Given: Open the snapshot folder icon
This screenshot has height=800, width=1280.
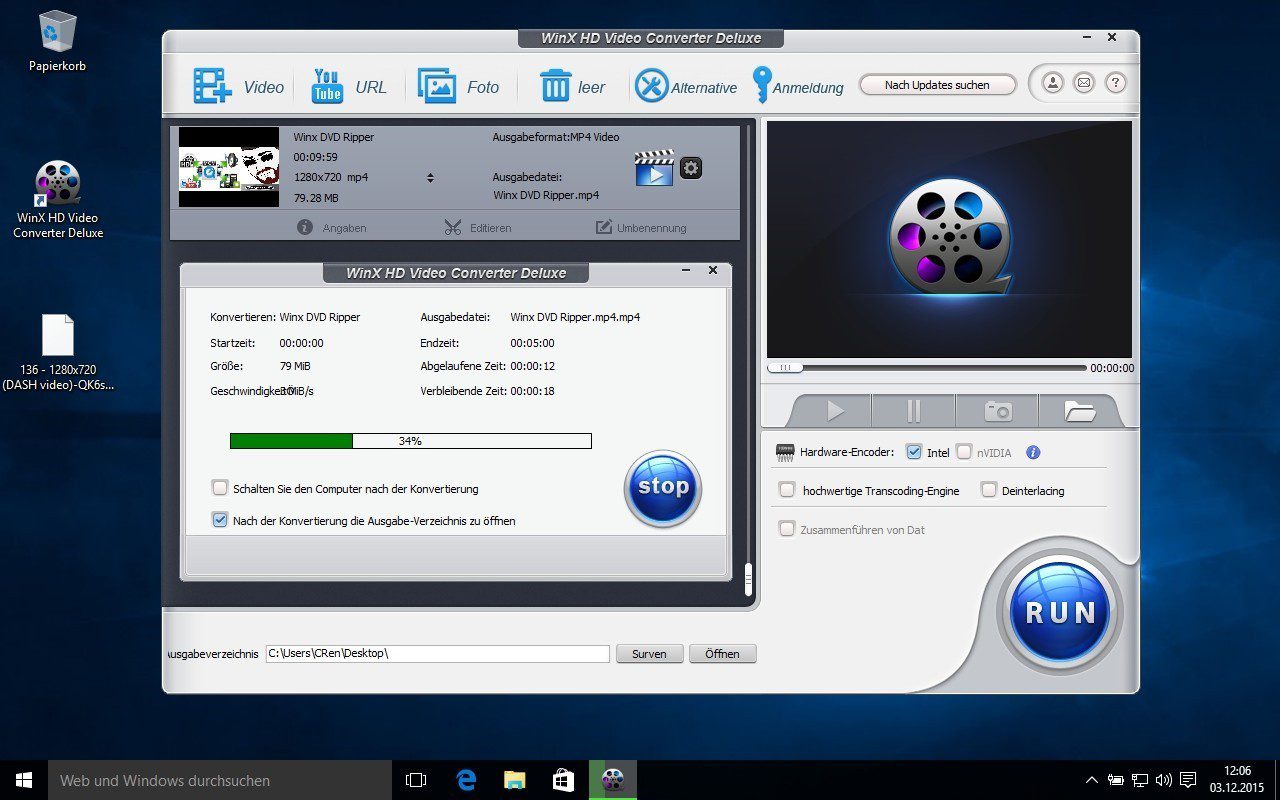Looking at the screenshot, I should tap(1079, 411).
